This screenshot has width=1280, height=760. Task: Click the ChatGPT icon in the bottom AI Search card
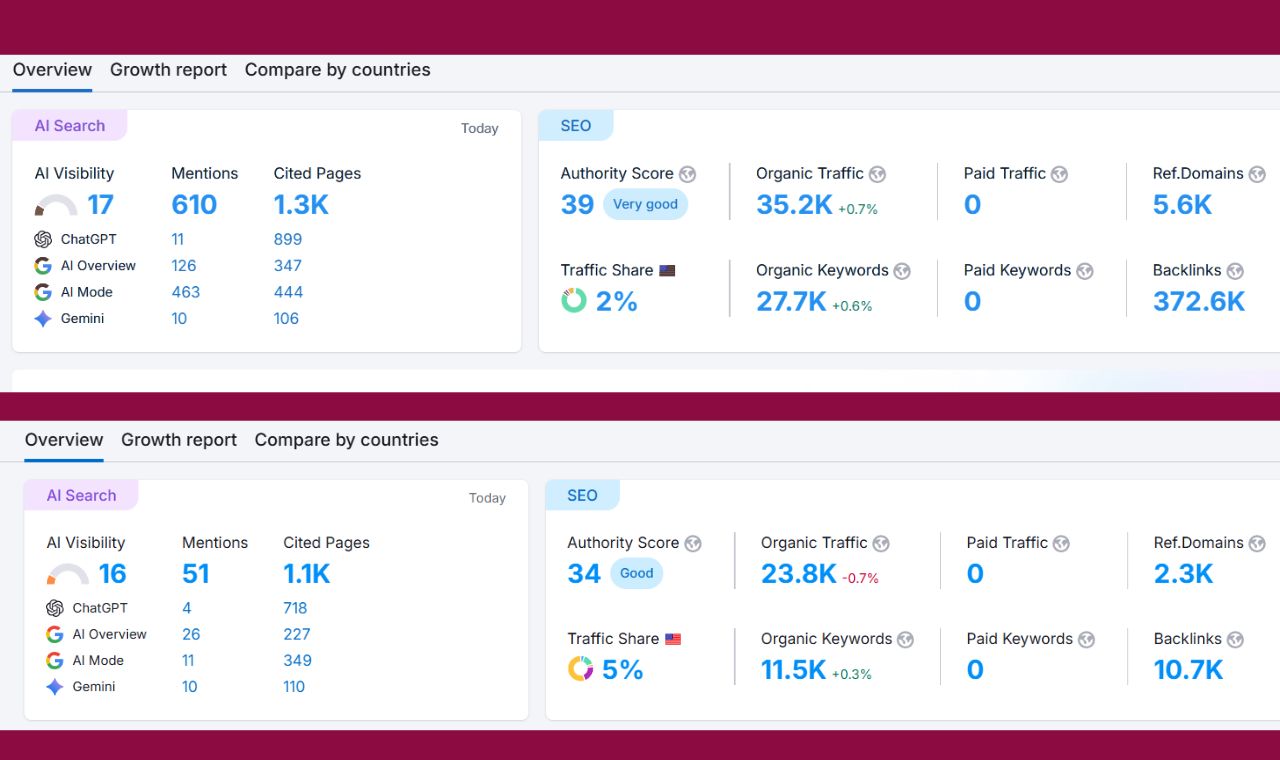click(55, 608)
